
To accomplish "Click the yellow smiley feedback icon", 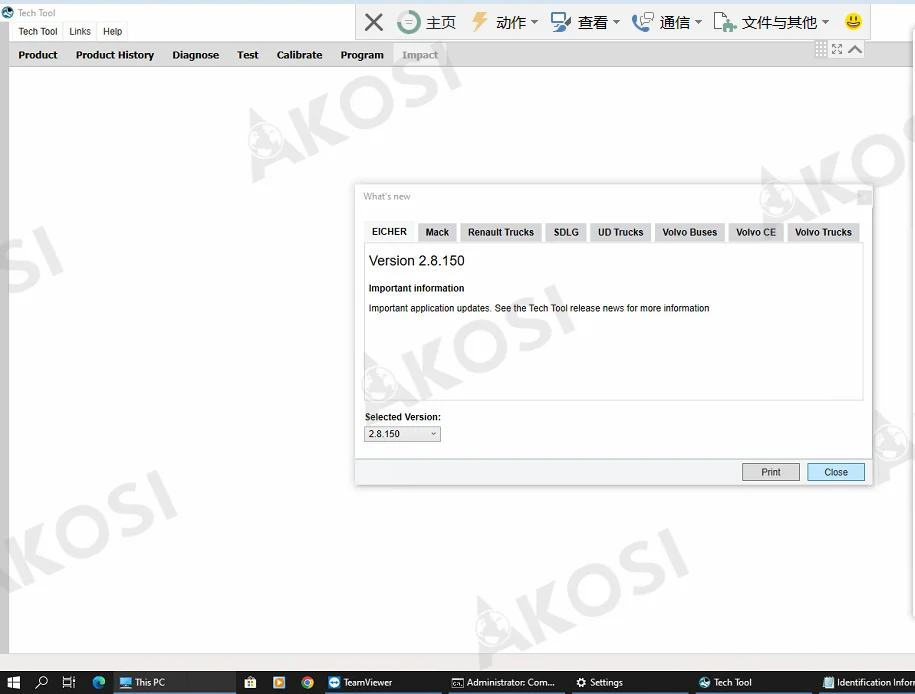I will [x=853, y=22].
